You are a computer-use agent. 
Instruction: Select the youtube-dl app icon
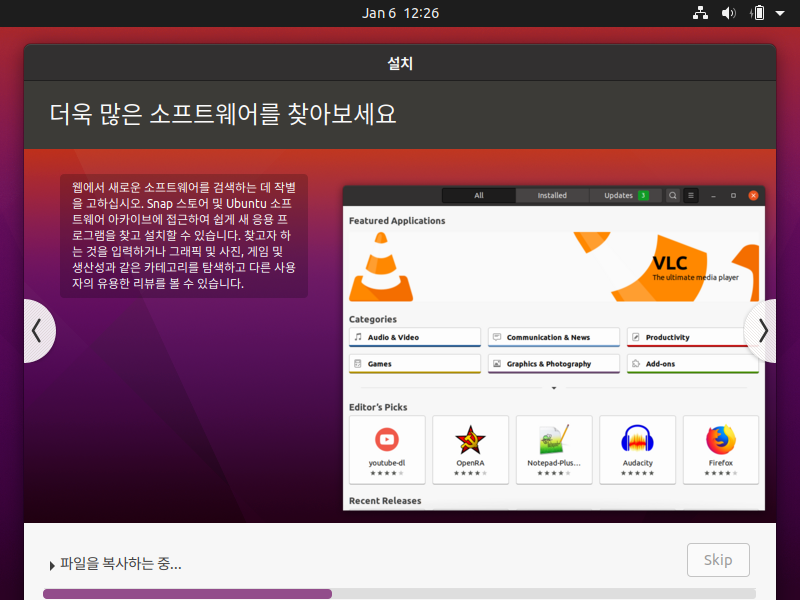coord(387,439)
